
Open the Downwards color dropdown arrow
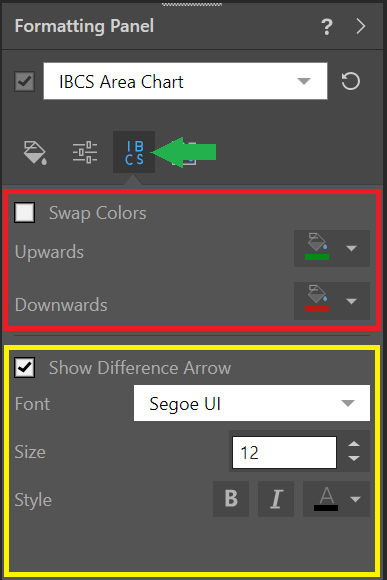coord(351,301)
